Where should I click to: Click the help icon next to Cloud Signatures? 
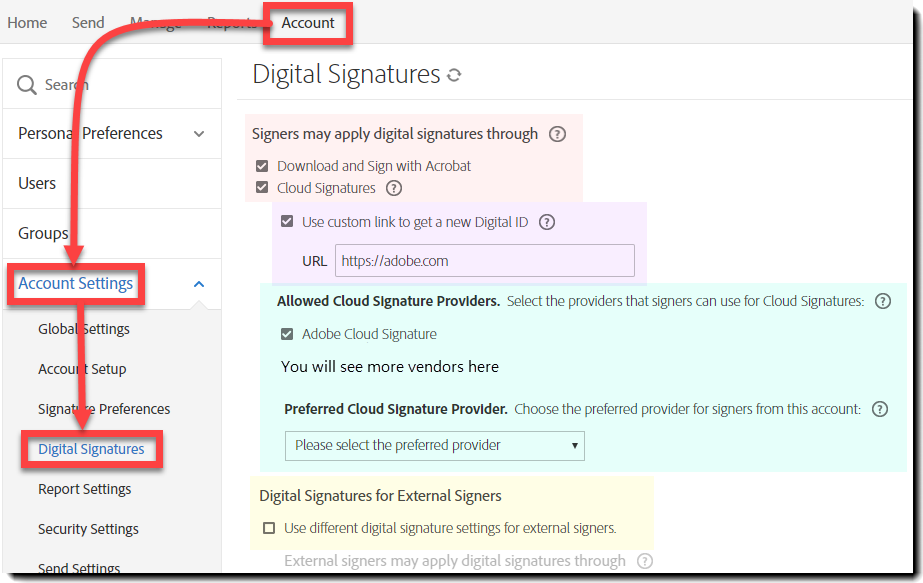click(x=393, y=188)
